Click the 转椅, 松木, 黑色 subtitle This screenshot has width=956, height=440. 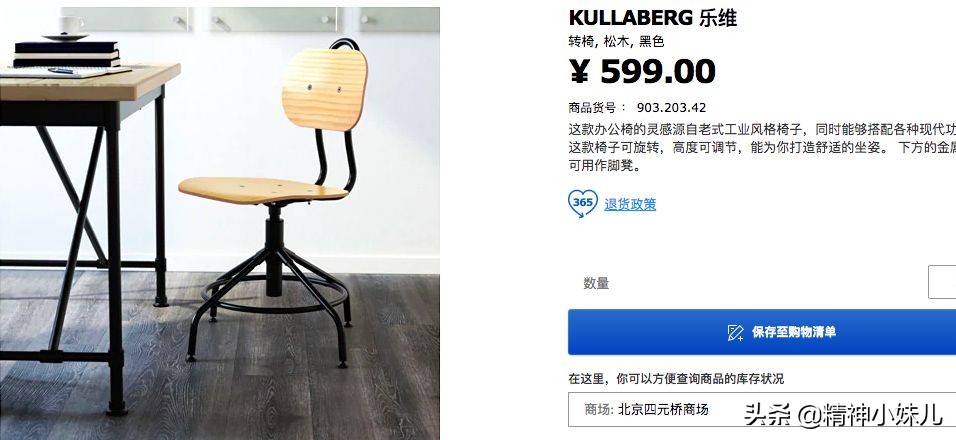(x=616, y=41)
